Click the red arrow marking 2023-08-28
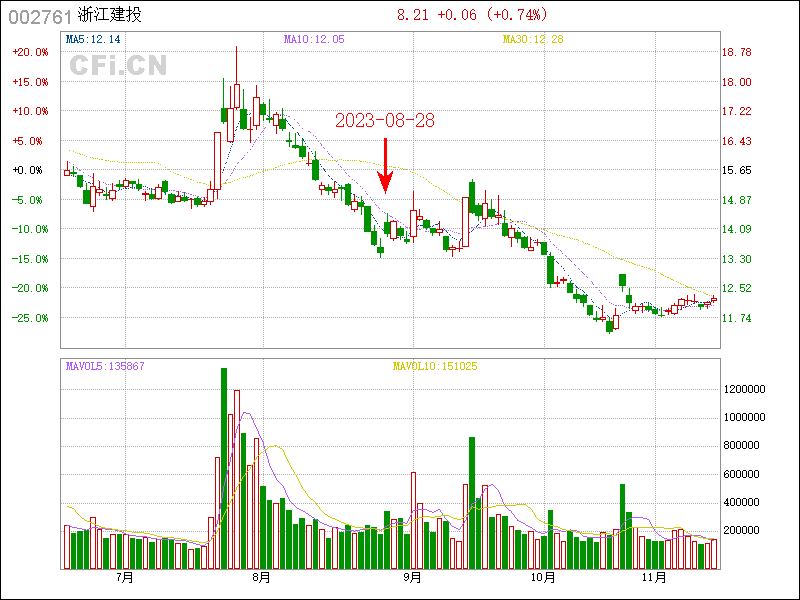The width and height of the screenshot is (800, 600). [385, 165]
